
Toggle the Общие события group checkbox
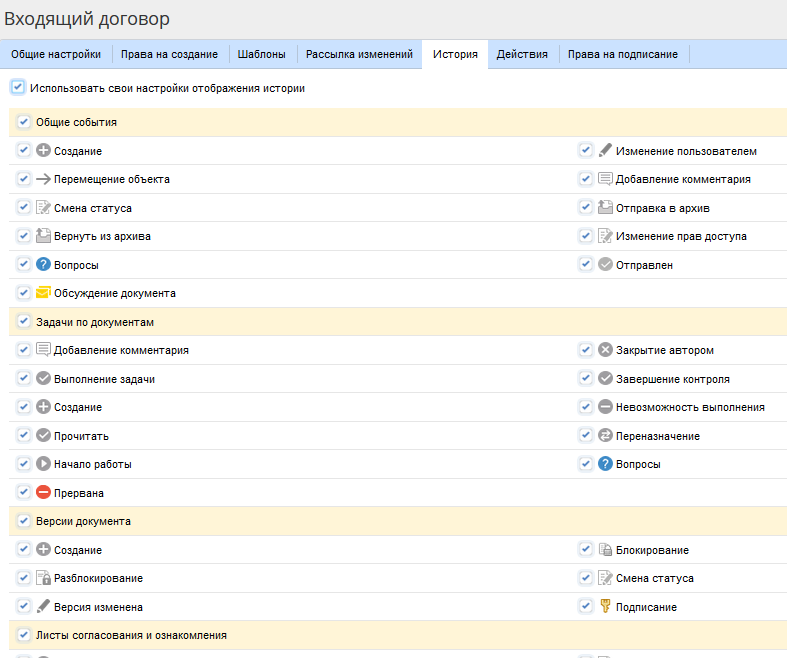(x=24, y=122)
